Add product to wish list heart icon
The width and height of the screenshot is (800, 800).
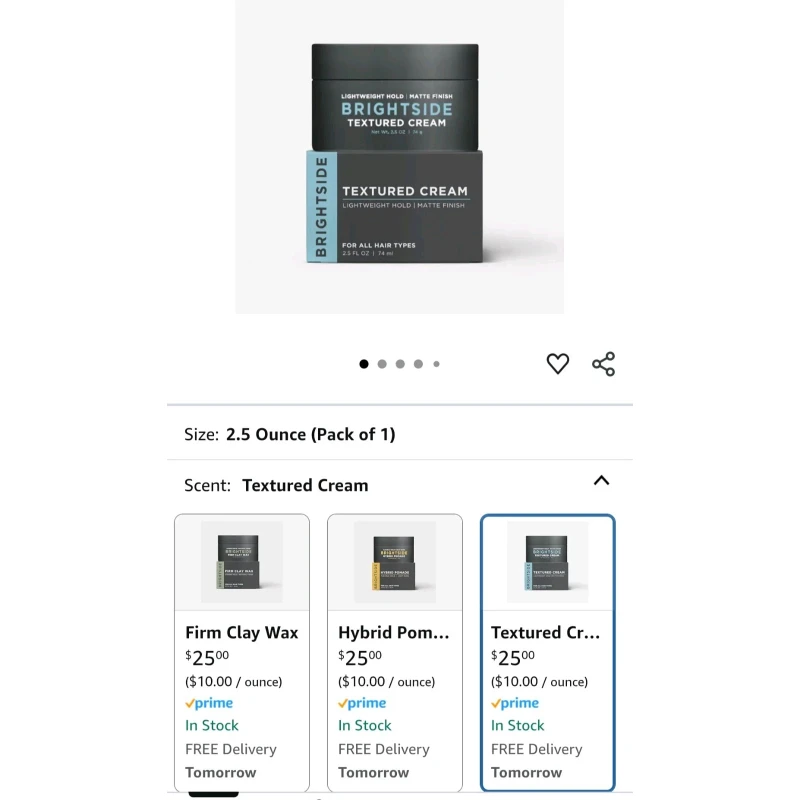557,364
